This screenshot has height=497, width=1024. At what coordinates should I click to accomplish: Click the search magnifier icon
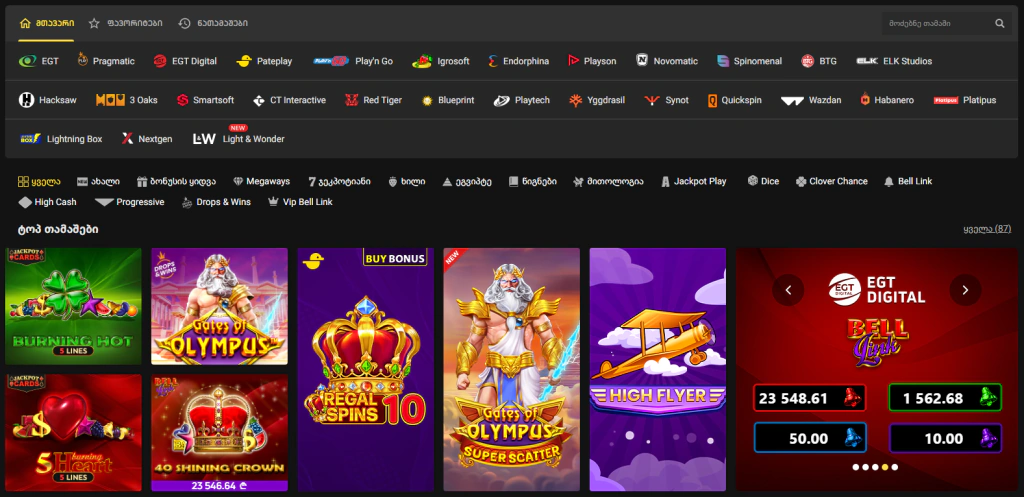pyautogui.click(x=999, y=23)
